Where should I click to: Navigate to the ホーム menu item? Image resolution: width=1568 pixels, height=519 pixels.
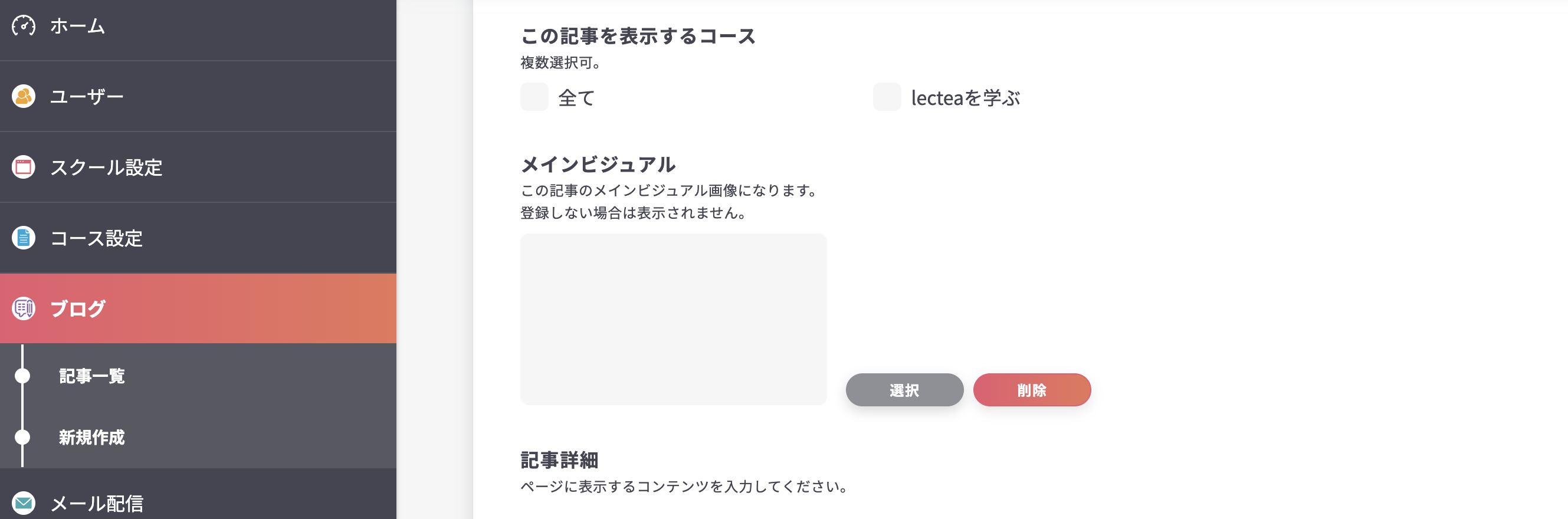point(76,25)
